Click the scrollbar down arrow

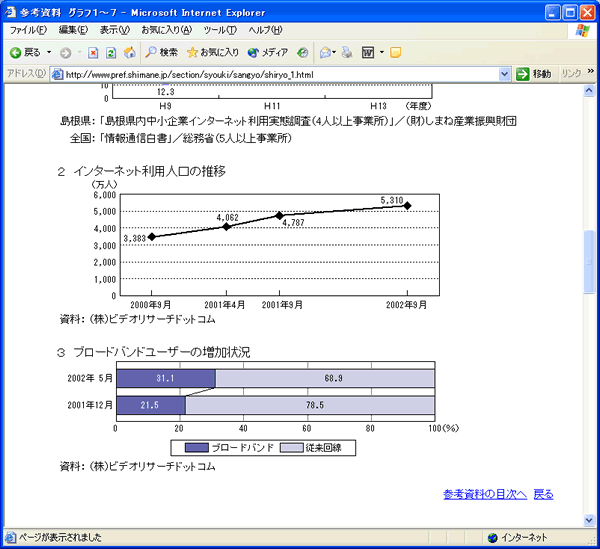(x=589, y=520)
